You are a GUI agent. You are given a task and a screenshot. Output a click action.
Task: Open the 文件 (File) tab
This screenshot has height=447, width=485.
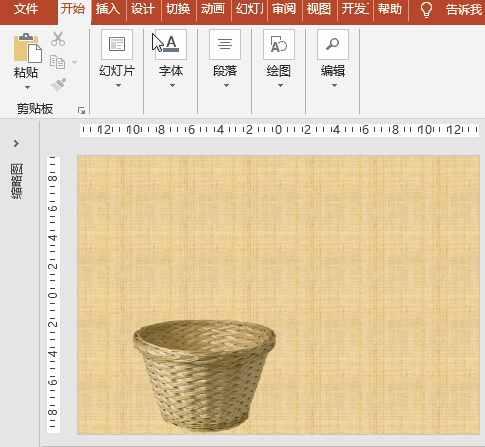pos(26,9)
